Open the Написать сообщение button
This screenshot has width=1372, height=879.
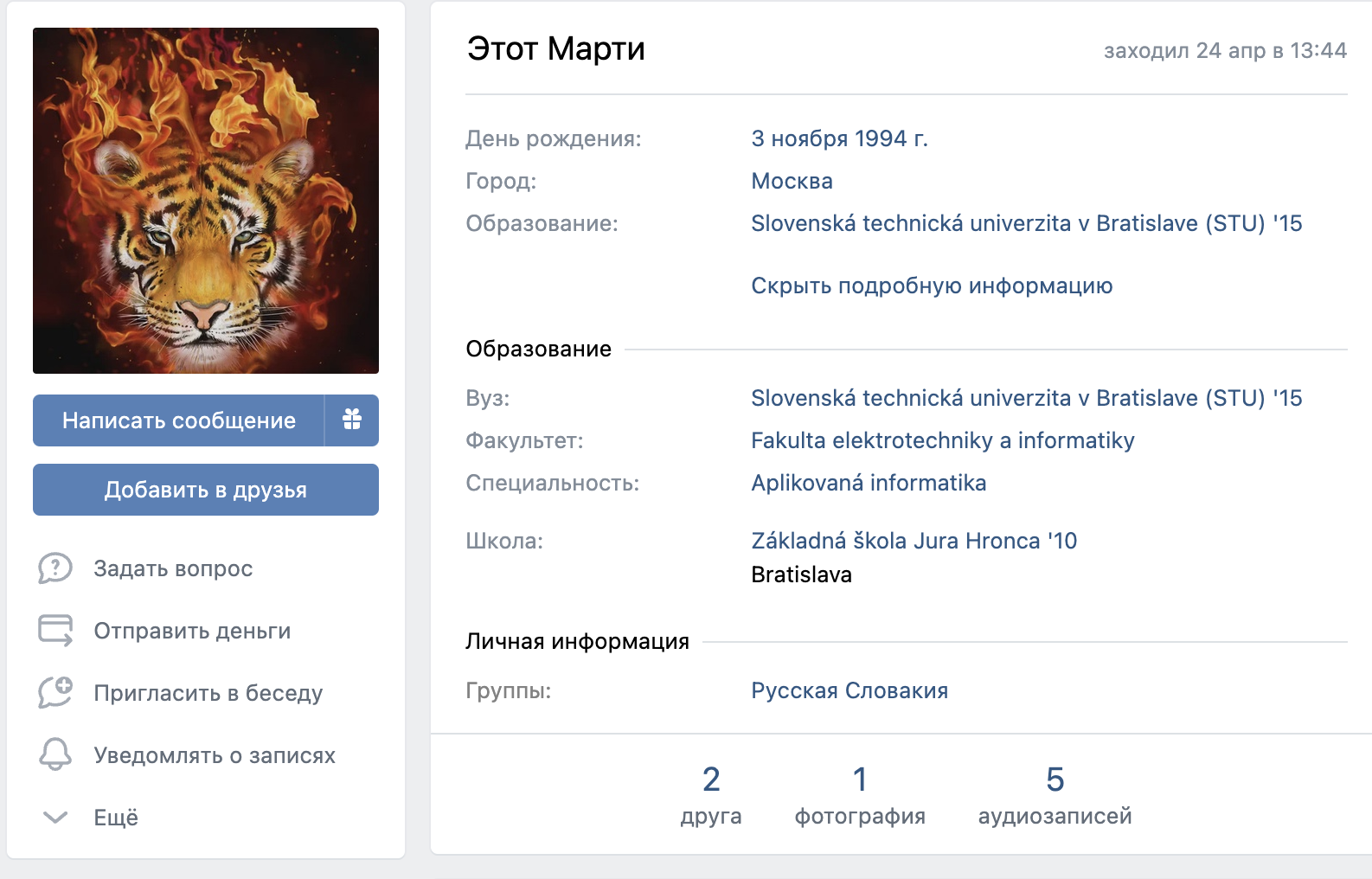(178, 420)
